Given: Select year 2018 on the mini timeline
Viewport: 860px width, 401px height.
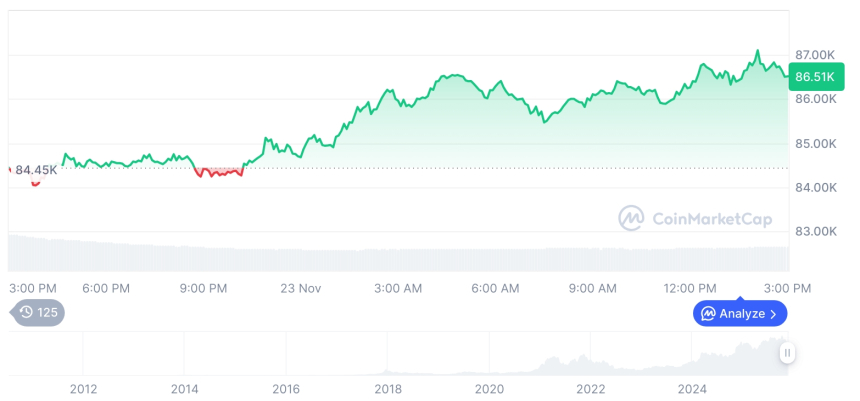Looking at the screenshot, I should [388, 389].
